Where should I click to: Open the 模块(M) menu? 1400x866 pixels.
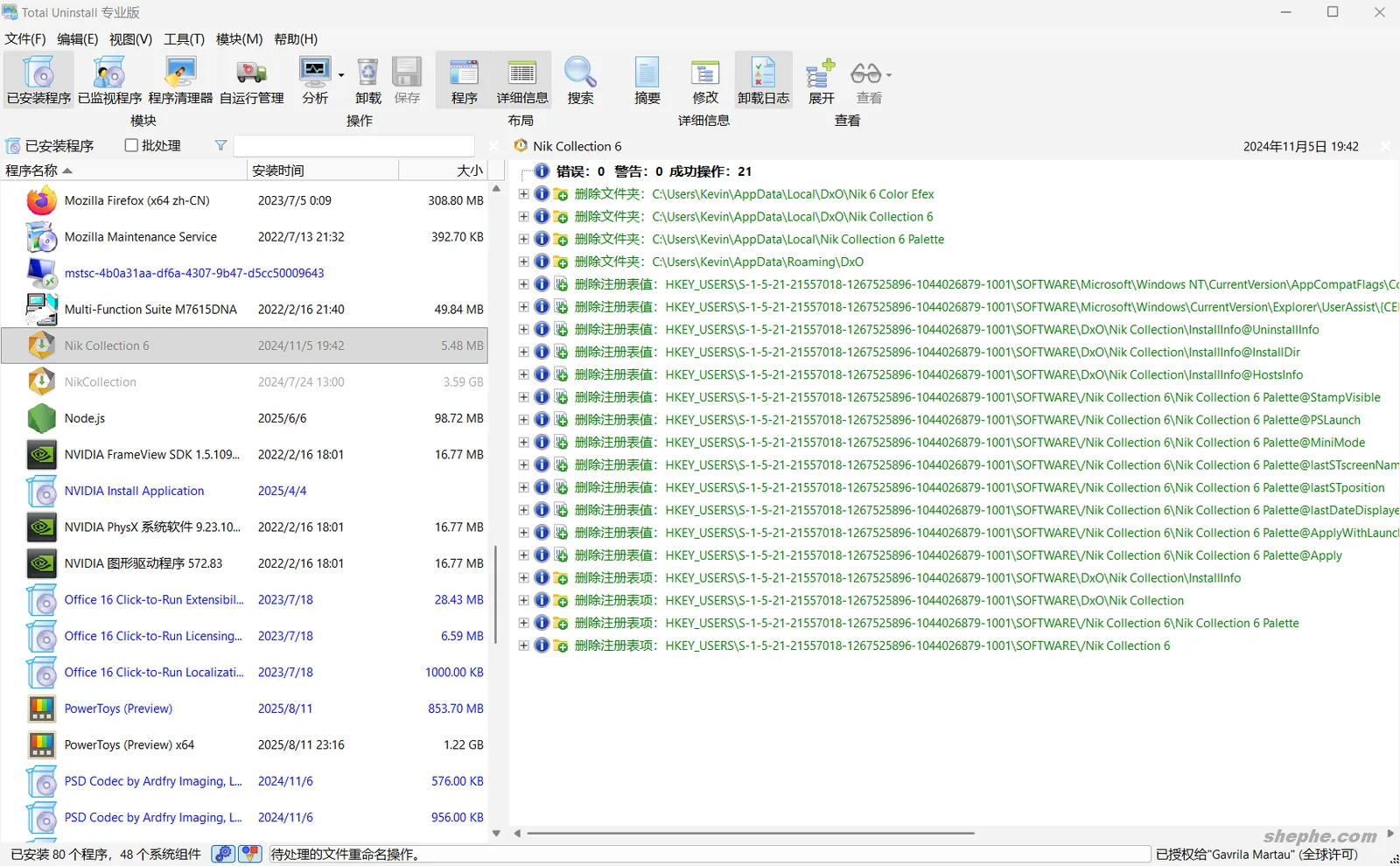[x=239, y=39]
